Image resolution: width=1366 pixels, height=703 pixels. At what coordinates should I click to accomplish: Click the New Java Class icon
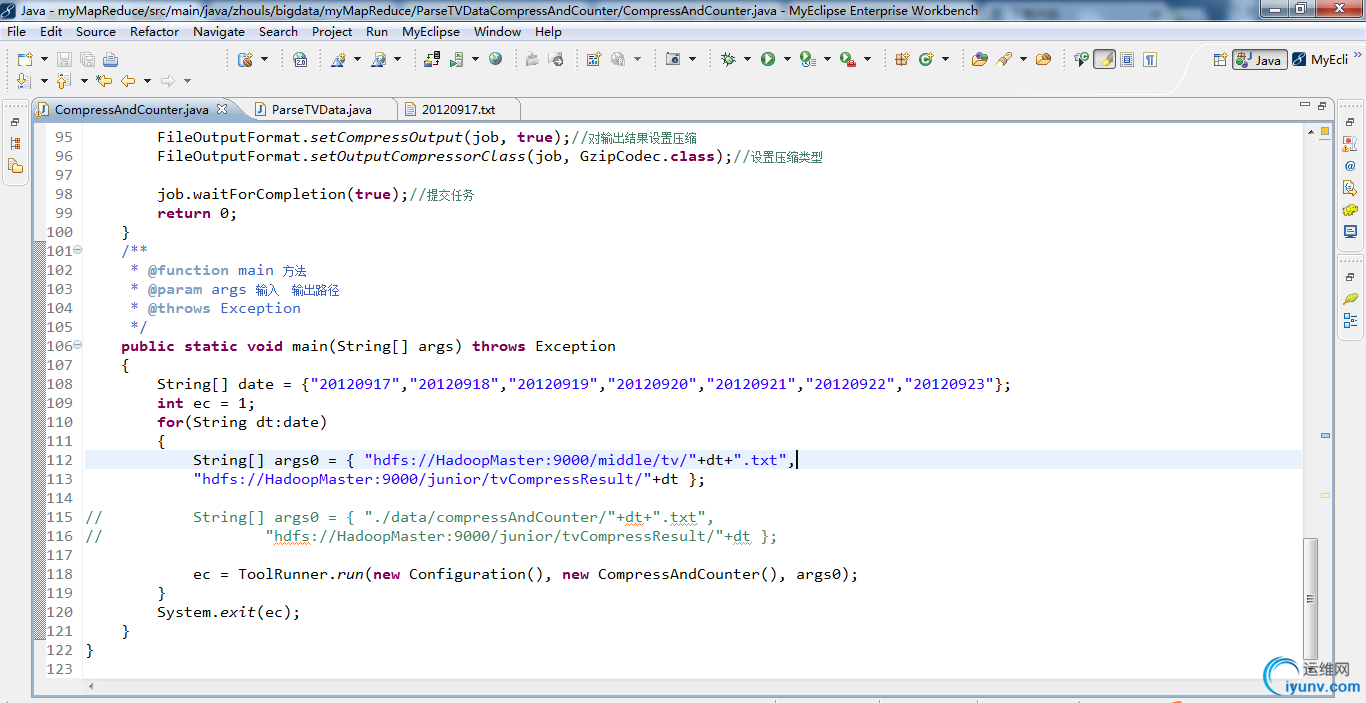[x=926, y=59]
